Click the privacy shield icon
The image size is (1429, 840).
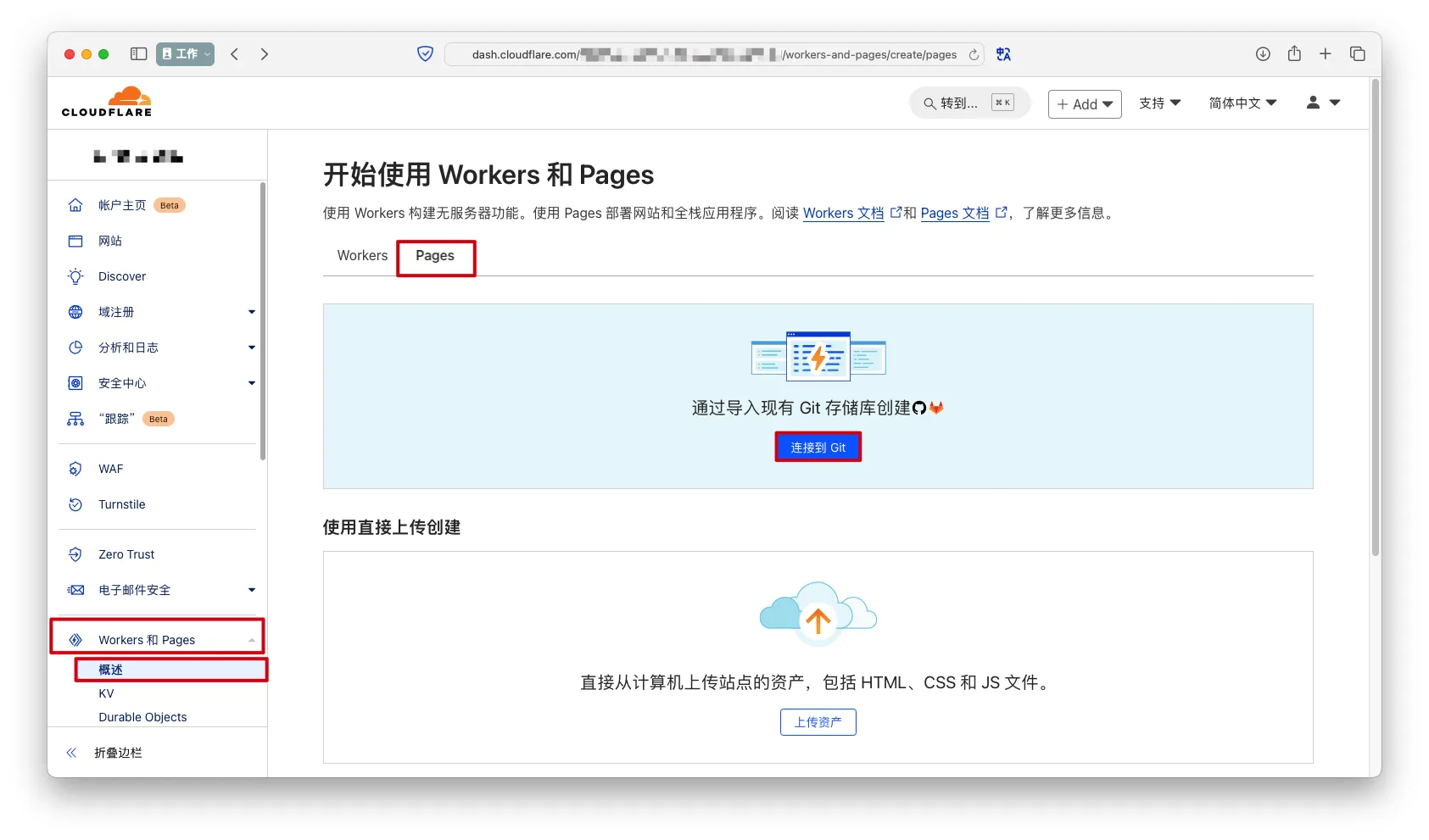tap(426, 54)
